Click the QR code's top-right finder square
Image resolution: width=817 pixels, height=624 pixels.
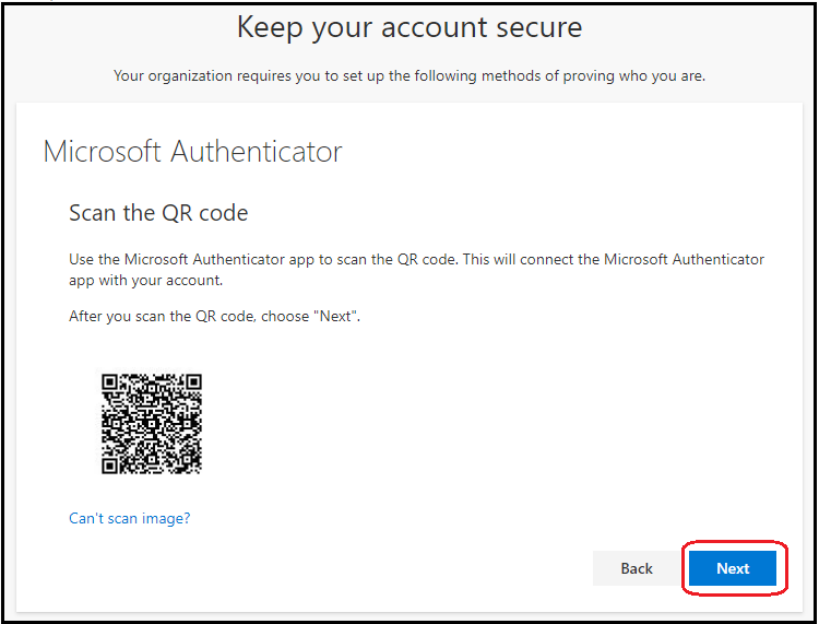pyautogui.click(x=193, y=382)
